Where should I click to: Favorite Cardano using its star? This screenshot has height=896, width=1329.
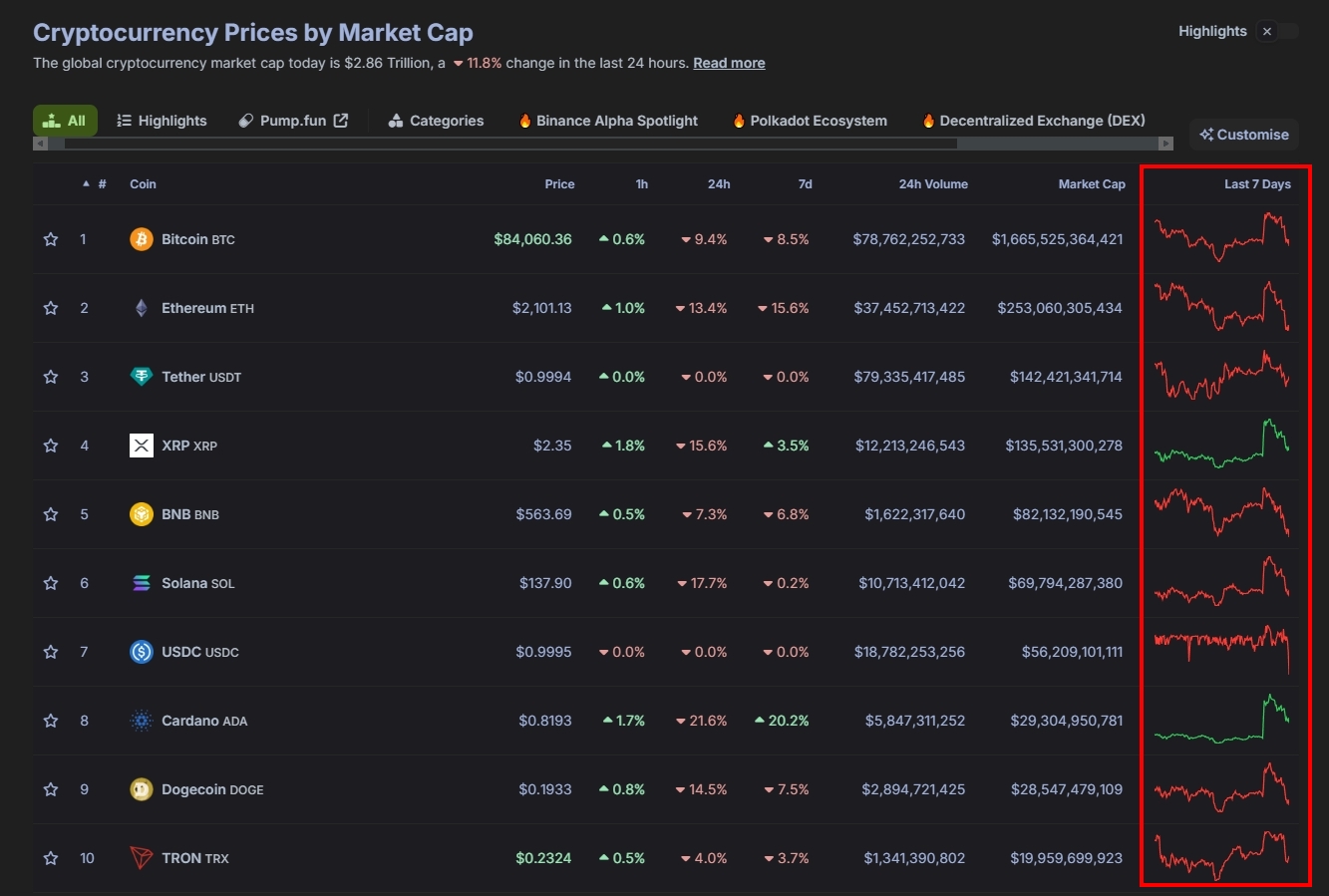(x=51, y=721)
